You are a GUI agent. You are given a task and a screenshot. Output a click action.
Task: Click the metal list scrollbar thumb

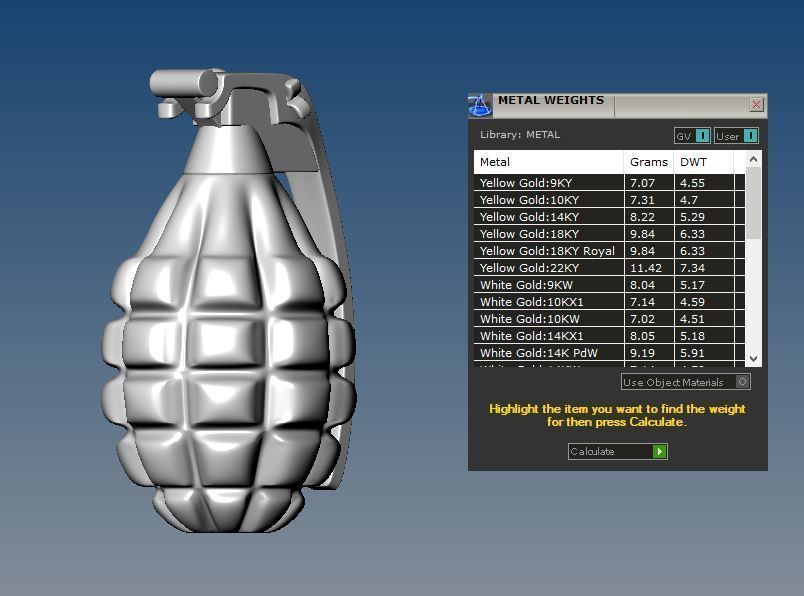(753, 203)
